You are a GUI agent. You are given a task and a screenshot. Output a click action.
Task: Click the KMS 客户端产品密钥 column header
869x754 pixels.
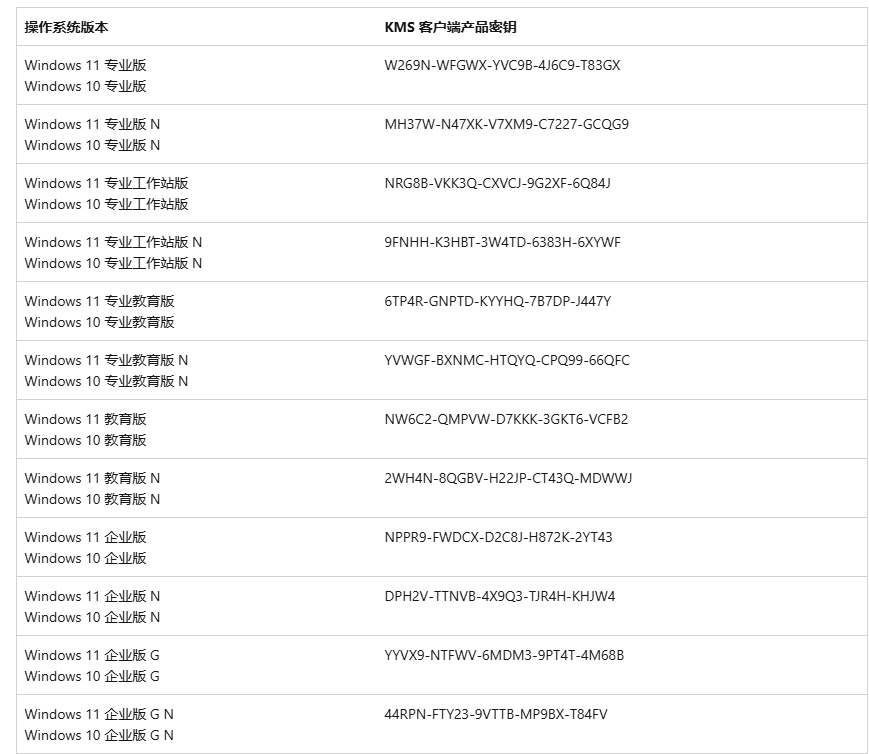pyautogui.click(x=450, y=27)
